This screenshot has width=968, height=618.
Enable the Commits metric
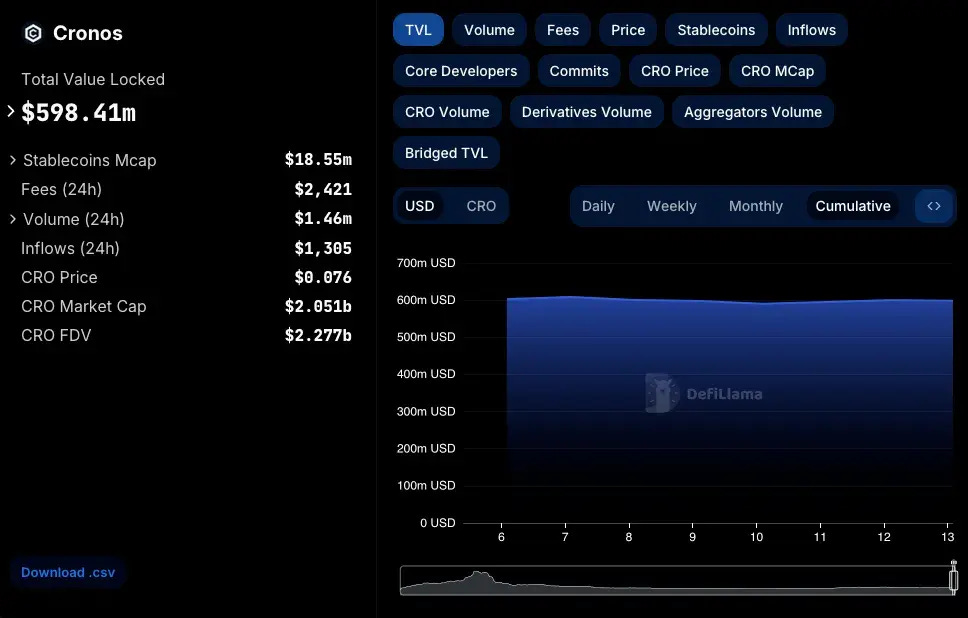coord(579,71)
